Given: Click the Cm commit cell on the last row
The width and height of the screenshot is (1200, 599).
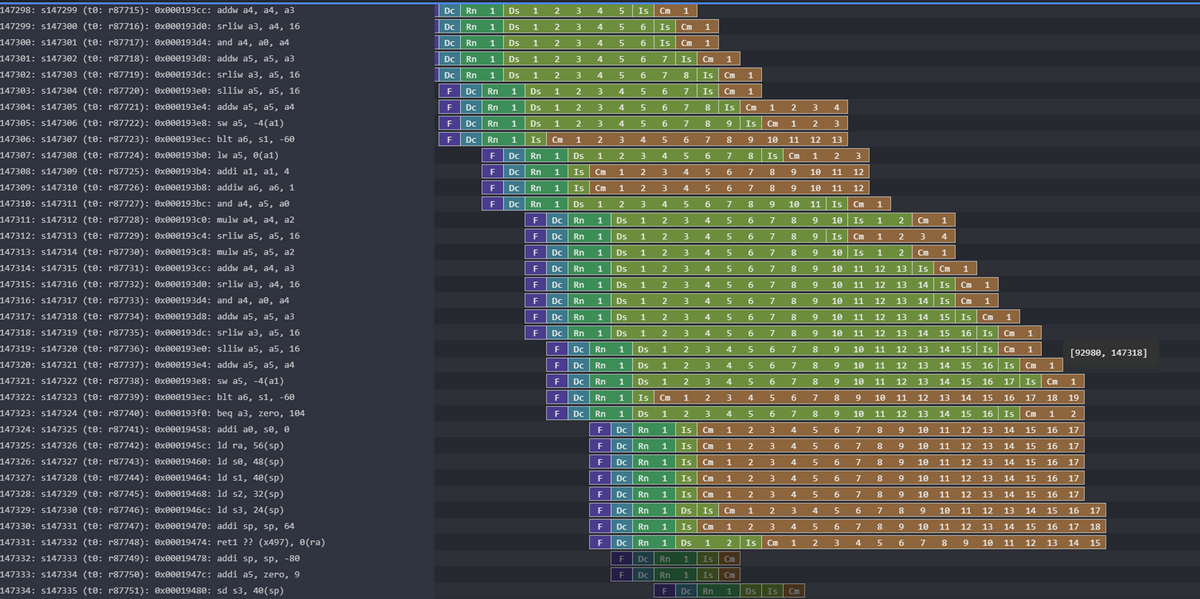Looking at the screenshot, I should coord(795,590).
